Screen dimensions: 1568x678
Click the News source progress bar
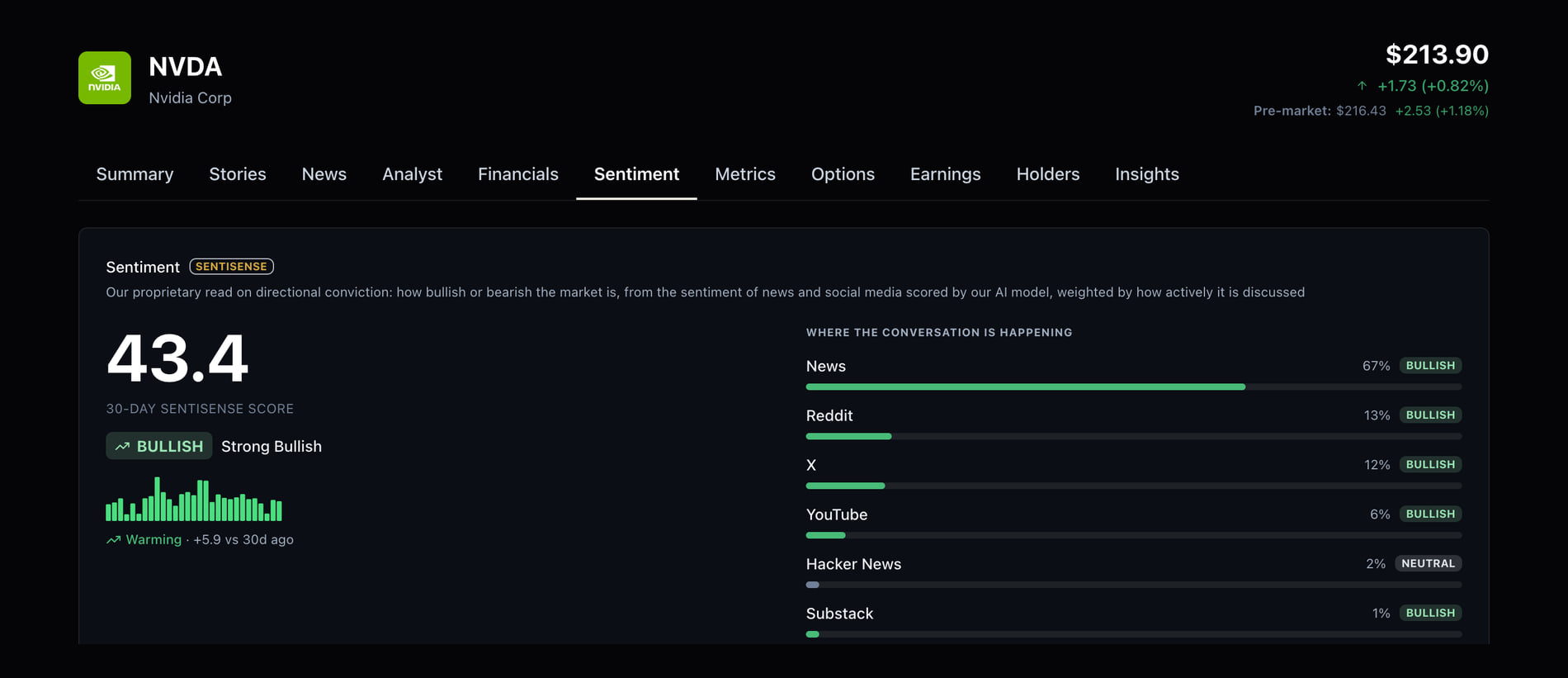click(x=1134, y=386)
